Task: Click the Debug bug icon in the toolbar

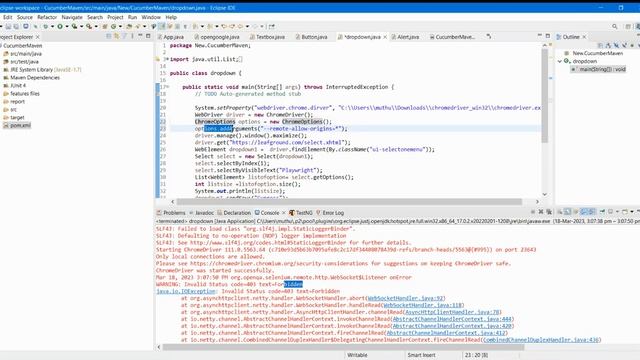Action: click(x=45, y=27)
